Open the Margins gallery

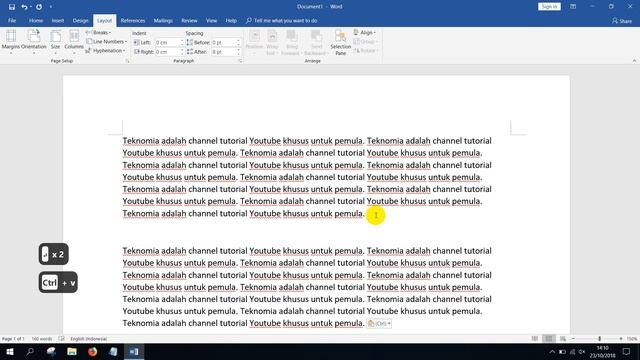point(11,42)
